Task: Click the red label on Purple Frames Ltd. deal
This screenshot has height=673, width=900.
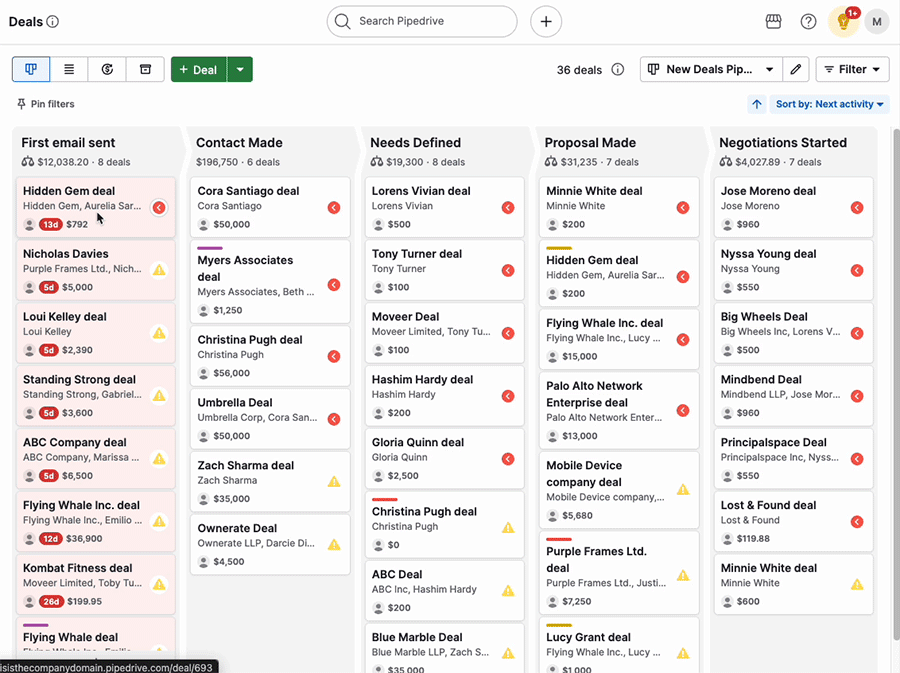Action: click(x=558, y=539)
